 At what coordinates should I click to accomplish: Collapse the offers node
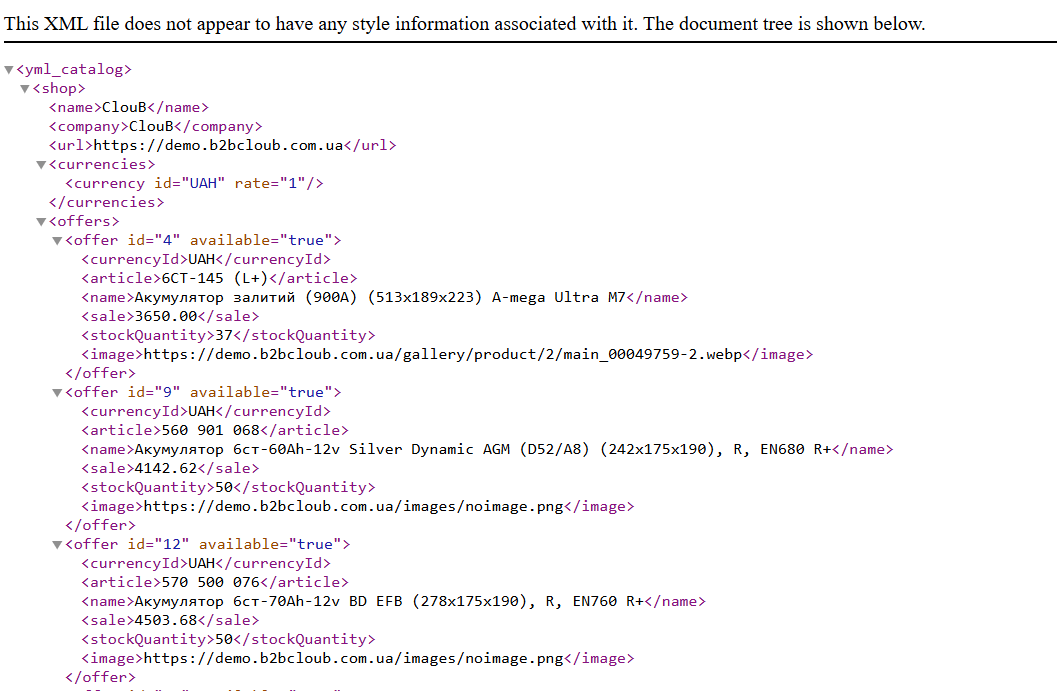41,222
